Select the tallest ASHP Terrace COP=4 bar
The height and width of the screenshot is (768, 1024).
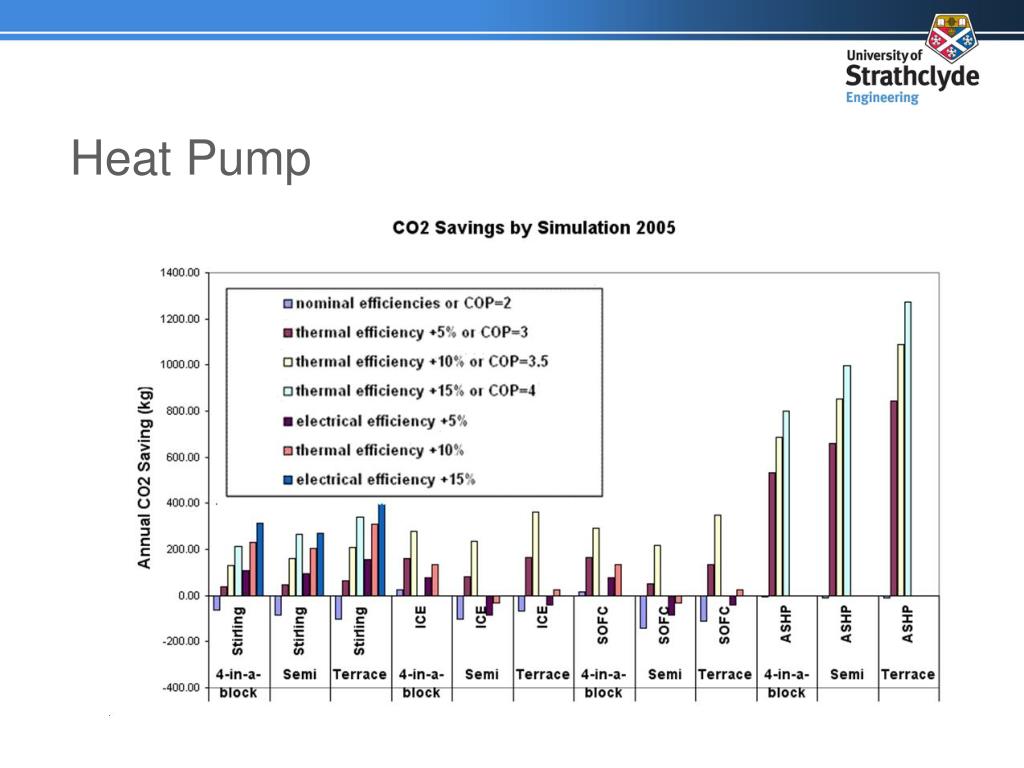(x=908, y=449)
